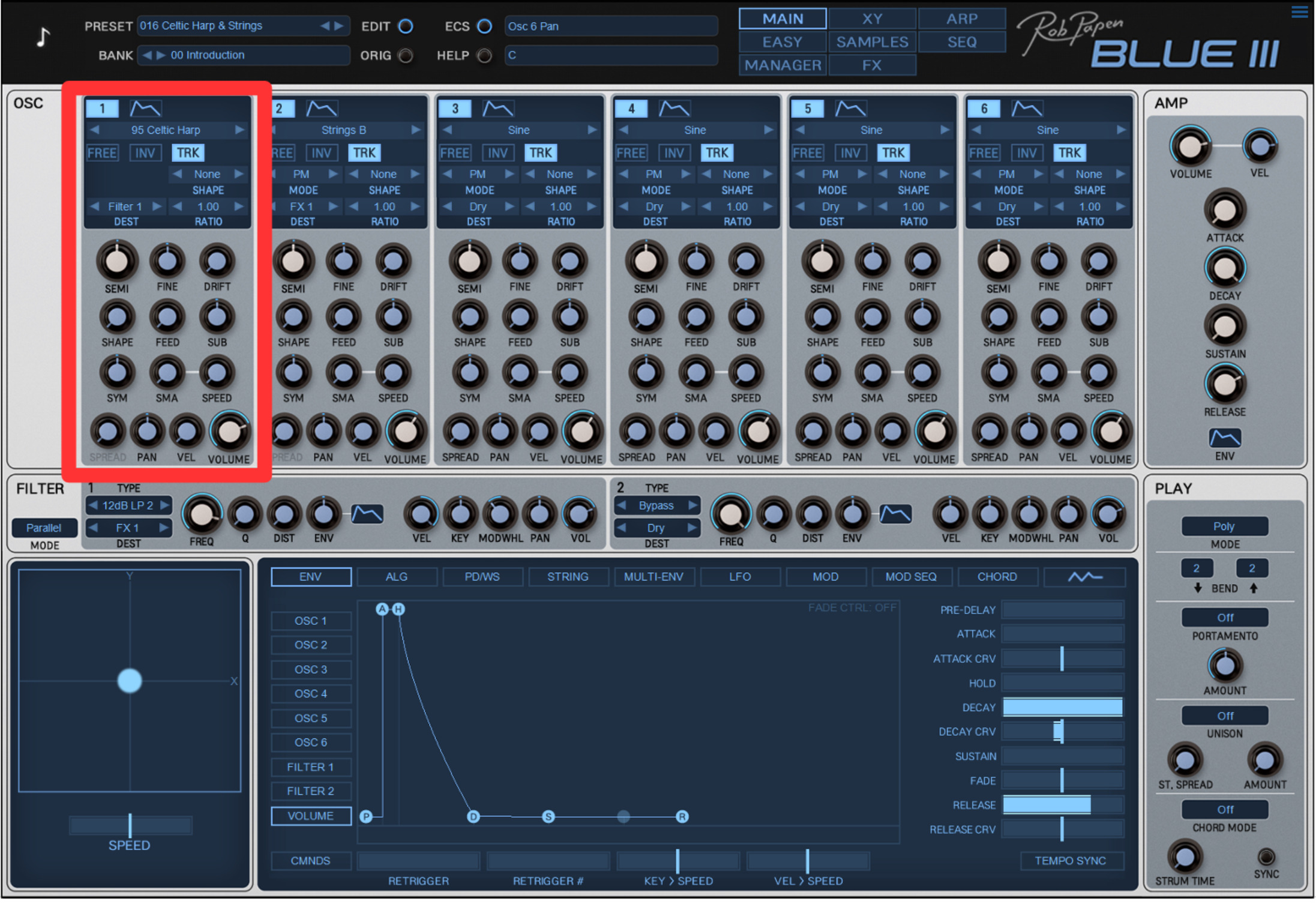Next waveform arrow for 95 Celtic Harp
The height and width of the screenshot is (904, 1316).
[x=239, y=130]
